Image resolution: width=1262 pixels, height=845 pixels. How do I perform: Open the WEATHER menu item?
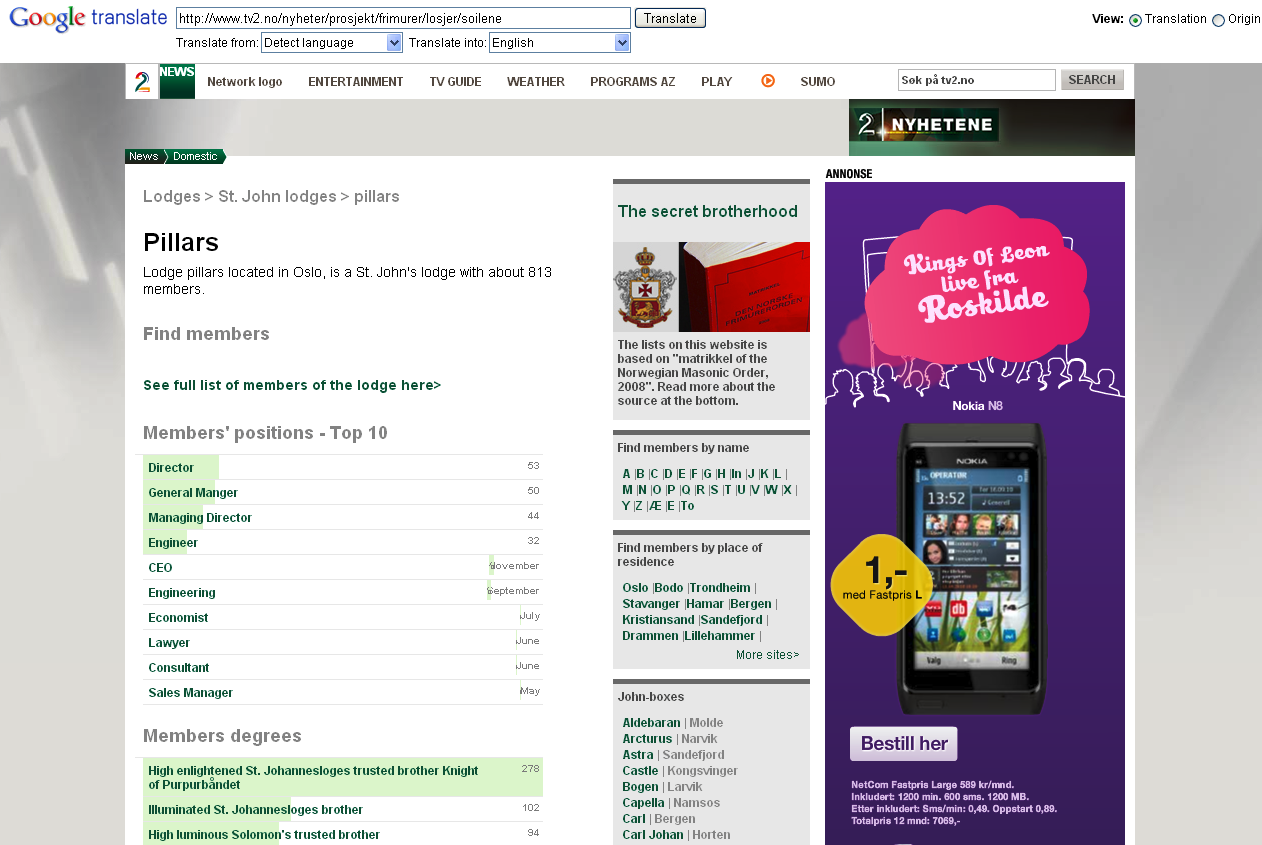[x=536, y=82]
